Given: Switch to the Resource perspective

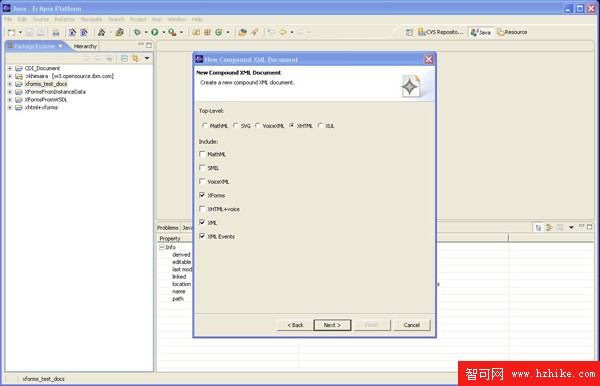Looking at the screenshot, I should [512, 32].
